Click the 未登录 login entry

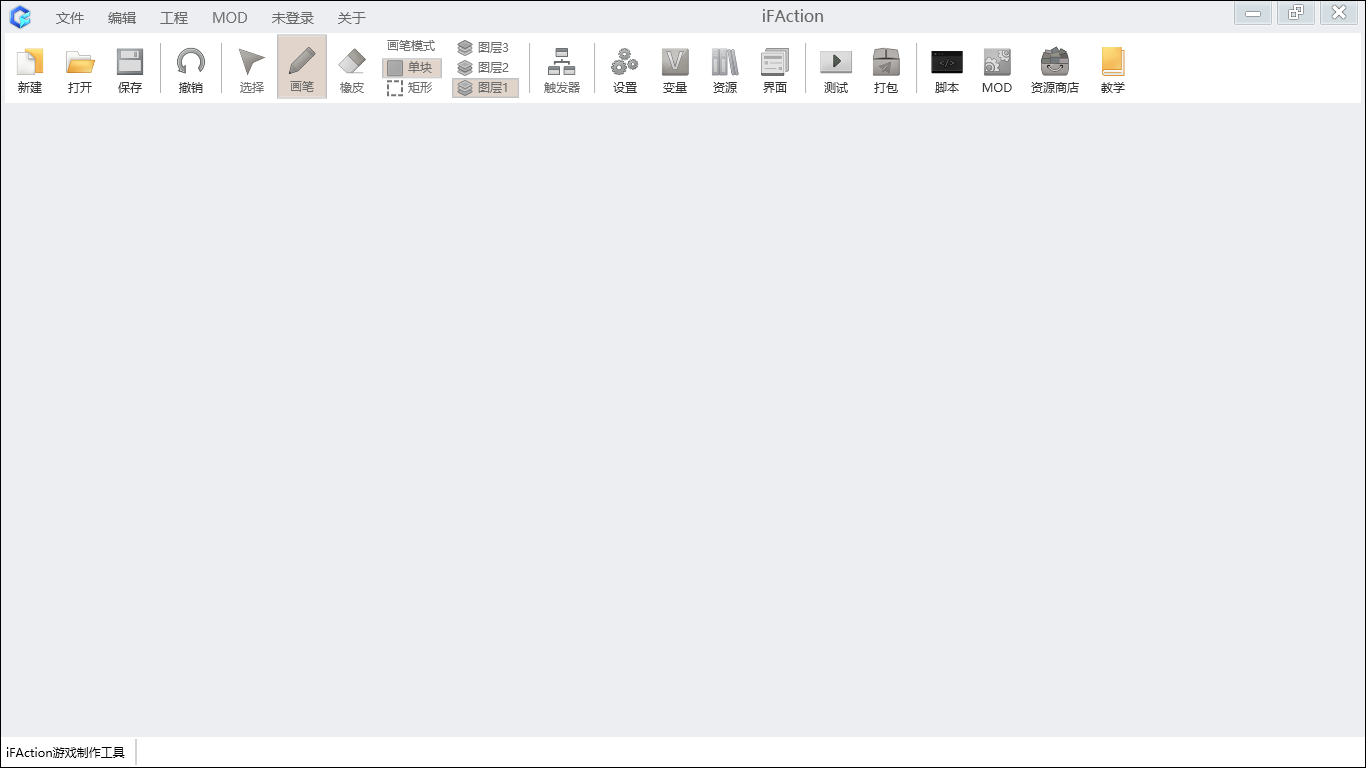point(292,18)
